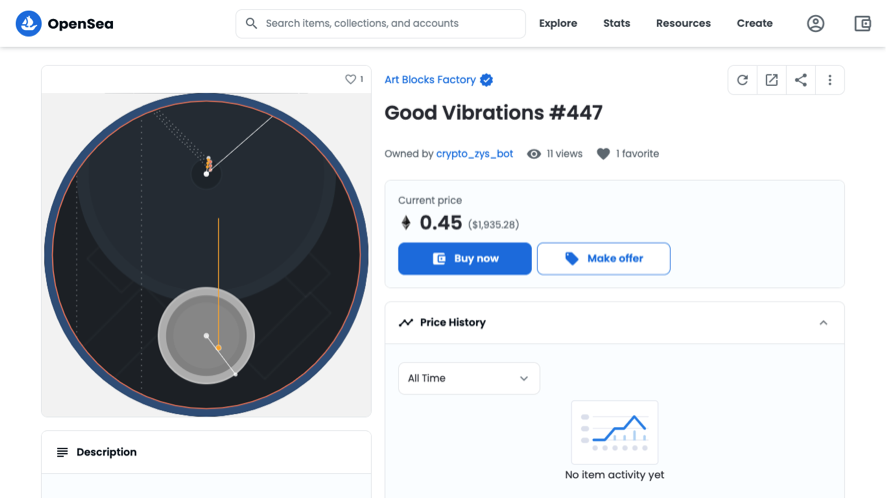Image resolution: width=886 pixels, height=499 pixels.
Task: Click the 11 views text
Action: pos(564,154)
